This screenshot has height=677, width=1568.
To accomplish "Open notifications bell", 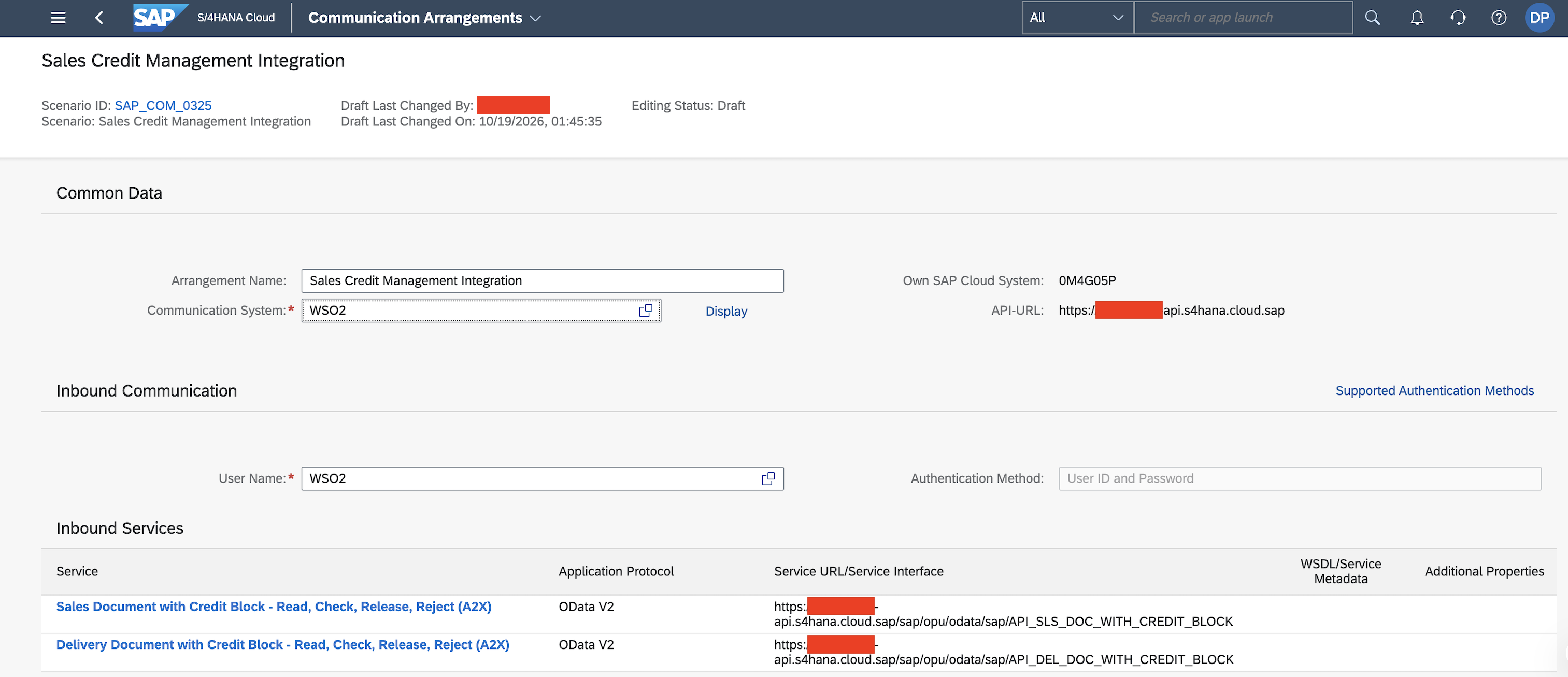I will pyautogui.click(x=1417, y=18).
